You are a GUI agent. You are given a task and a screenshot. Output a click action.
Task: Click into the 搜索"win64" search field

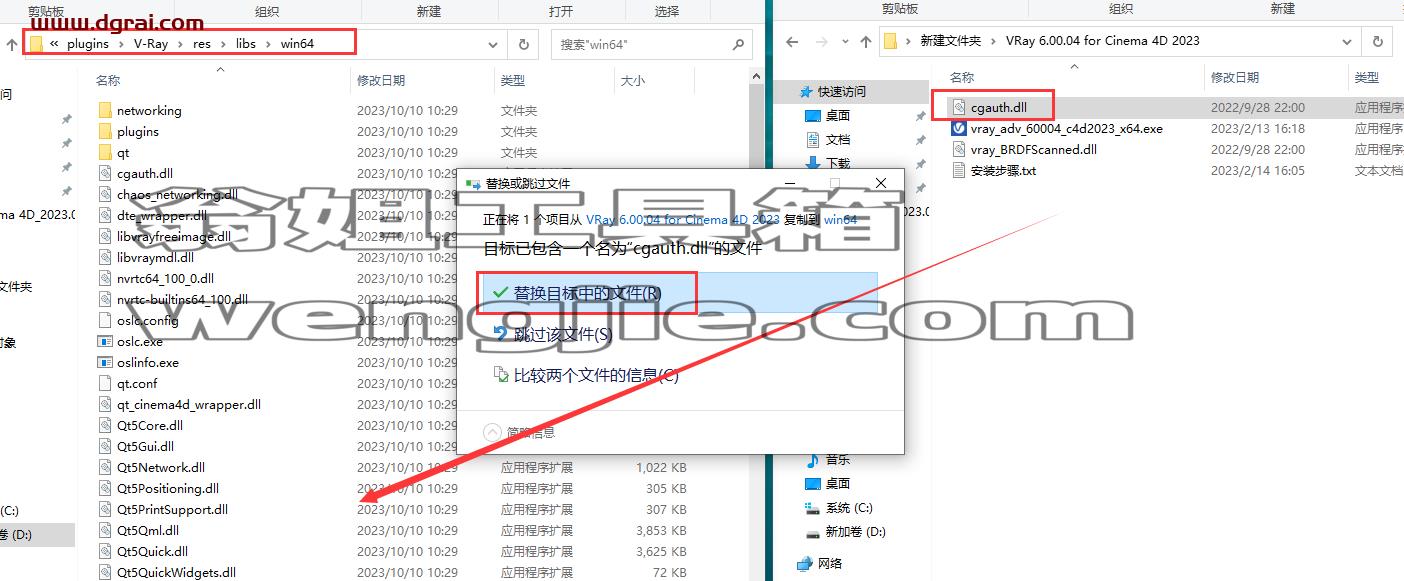(640, 44)
